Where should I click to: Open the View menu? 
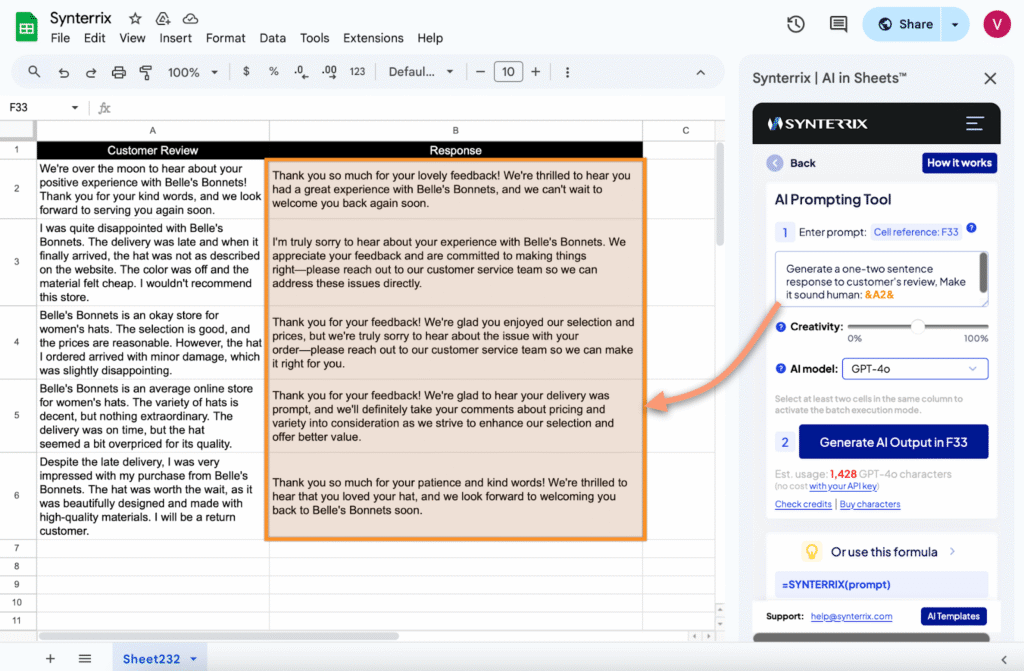pos(132,38)
